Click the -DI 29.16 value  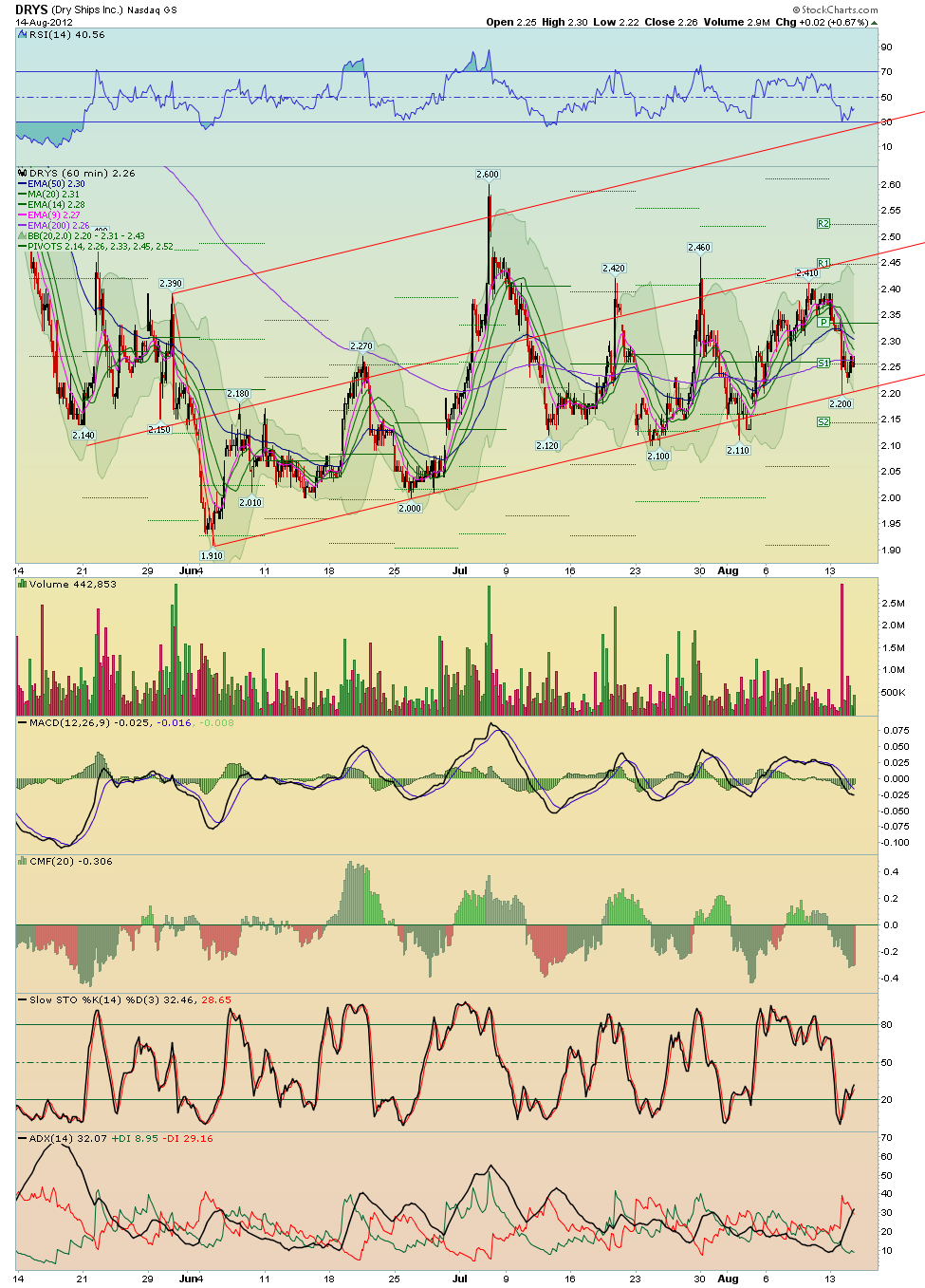coord(188,1138)
